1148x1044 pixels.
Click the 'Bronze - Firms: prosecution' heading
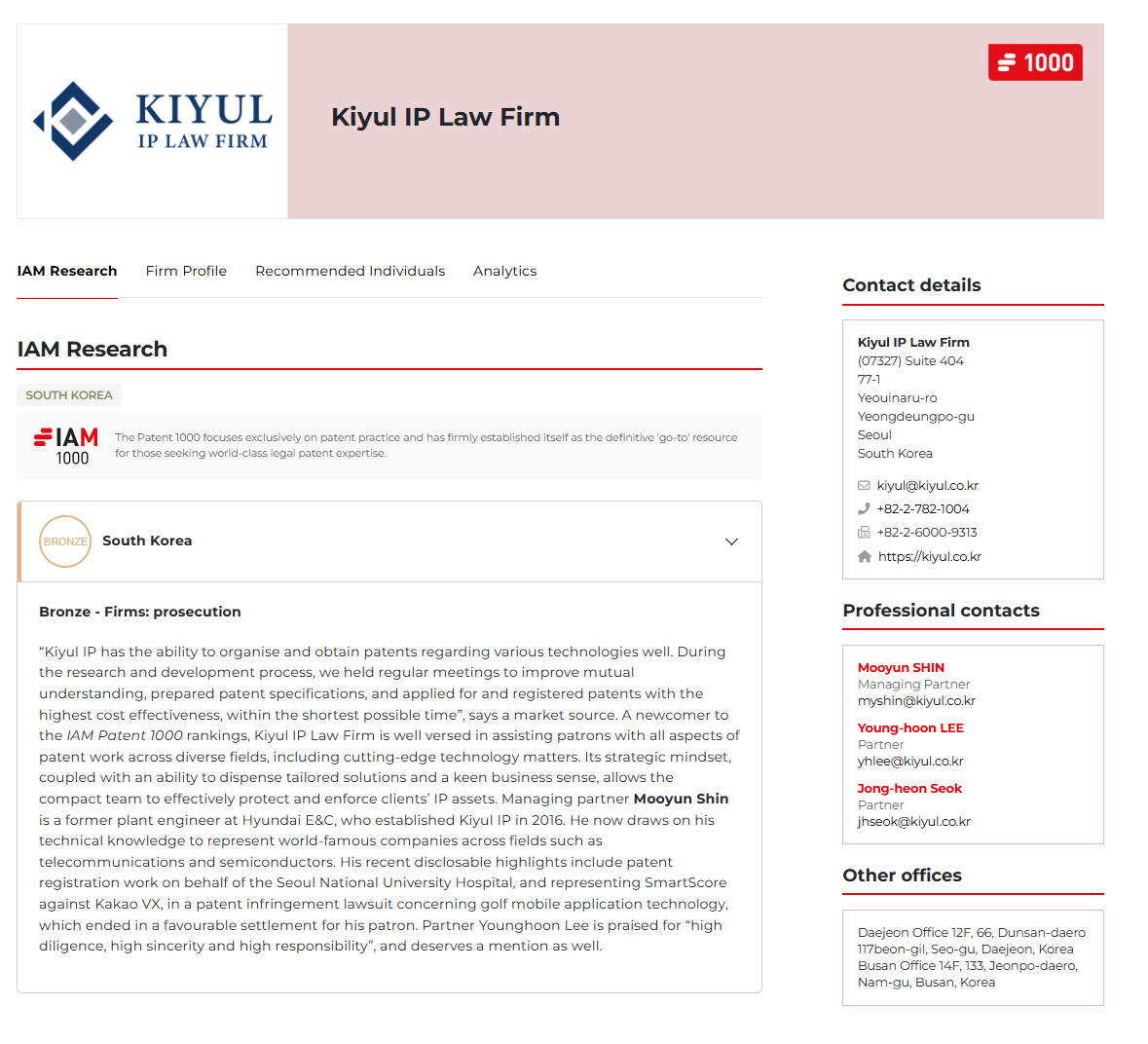[140, 612]
